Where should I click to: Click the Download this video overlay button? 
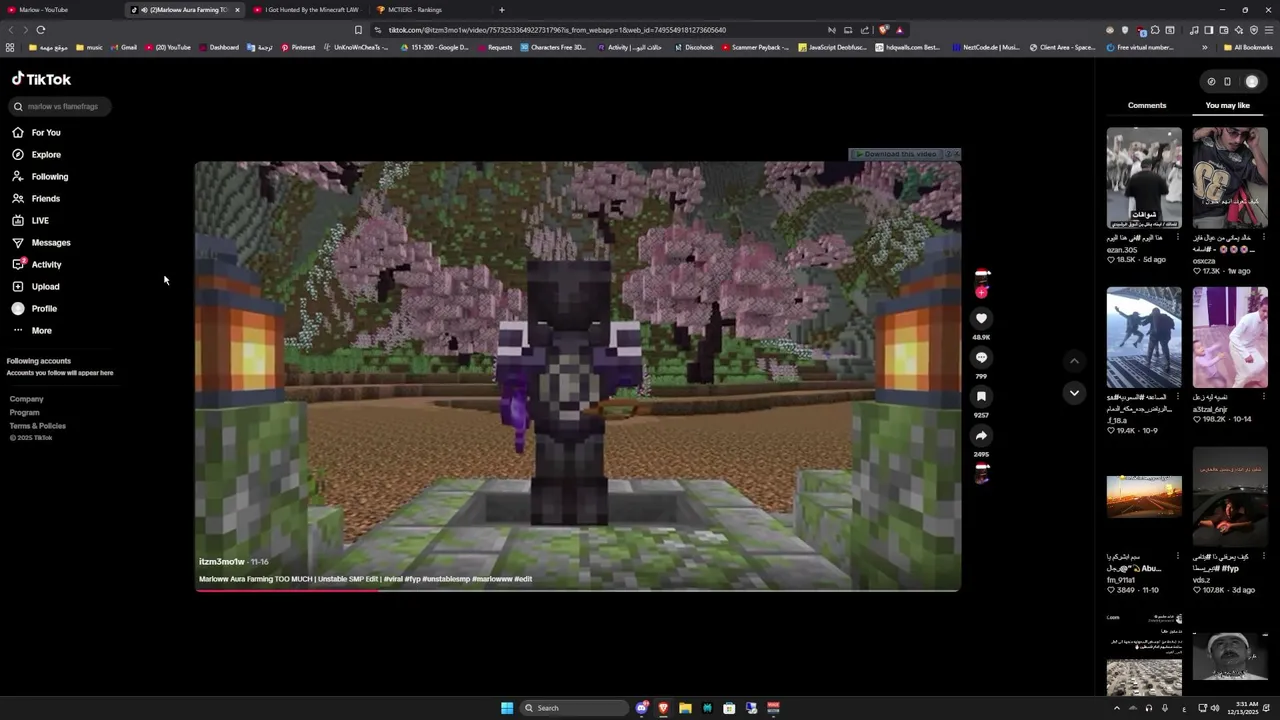tap(900, 154)
